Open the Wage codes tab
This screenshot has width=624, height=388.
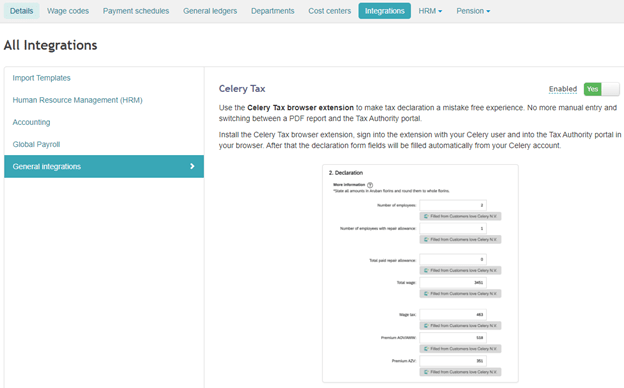[68, 11]
